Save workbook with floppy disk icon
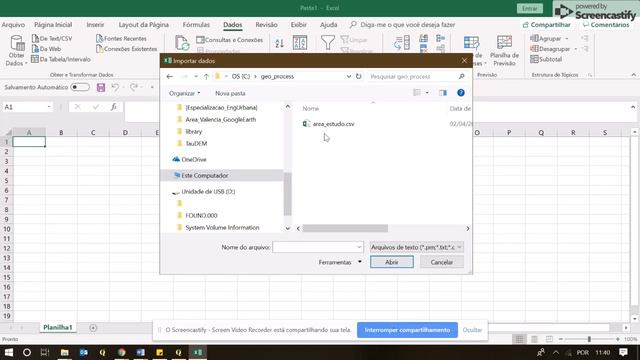 point(101,87)
